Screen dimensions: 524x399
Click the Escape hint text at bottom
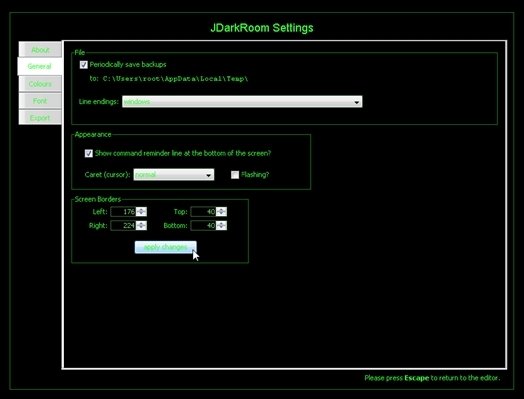pos(432,378)
